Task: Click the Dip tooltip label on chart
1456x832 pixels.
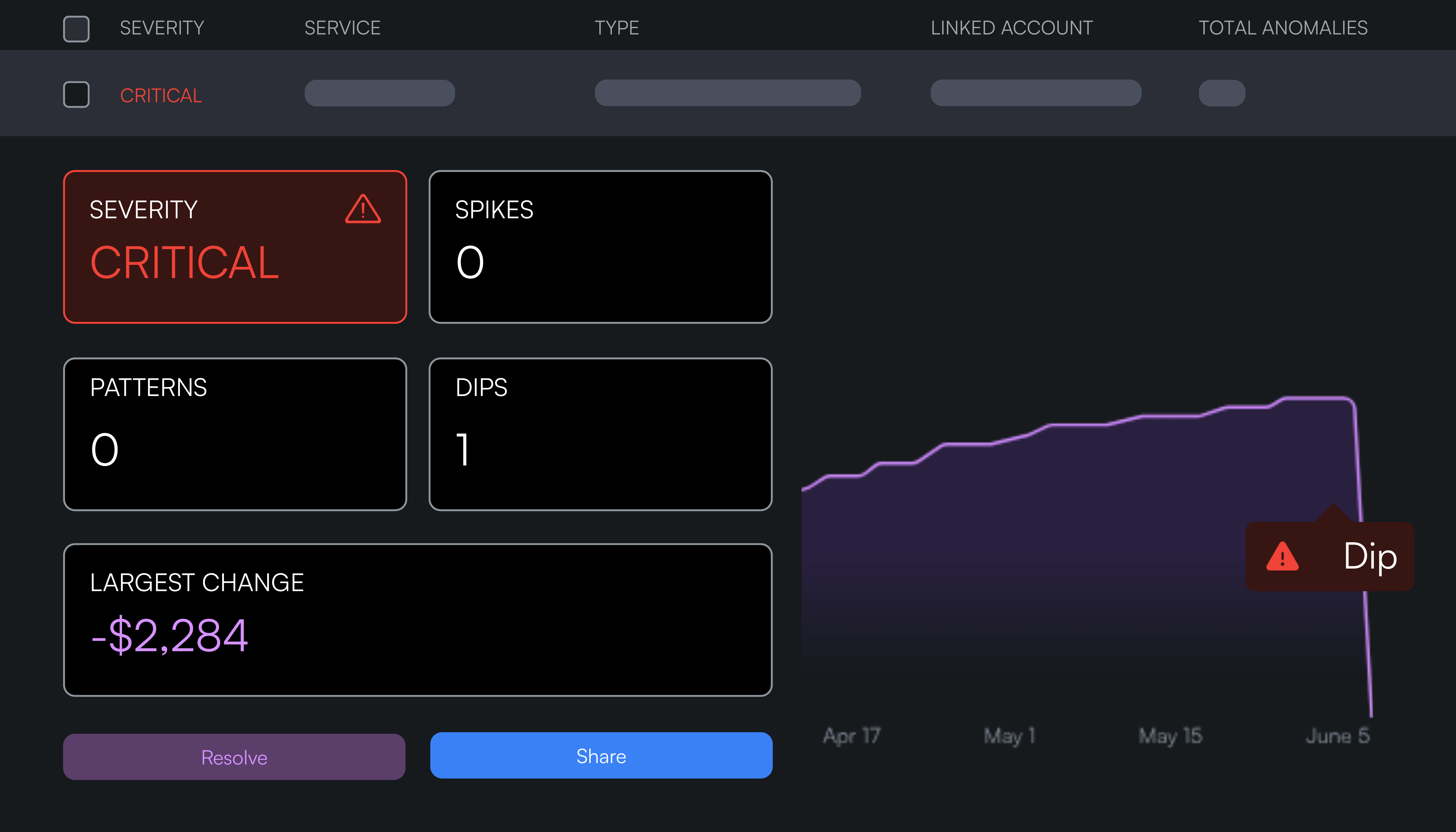Action: (1369, 556)
